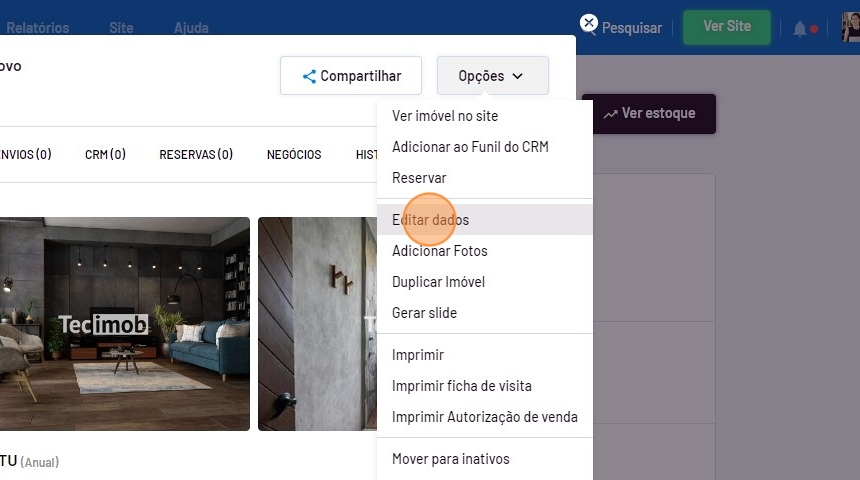Collapse the Opções dropdown
This screenshot has height=480, width=860.
492,76
